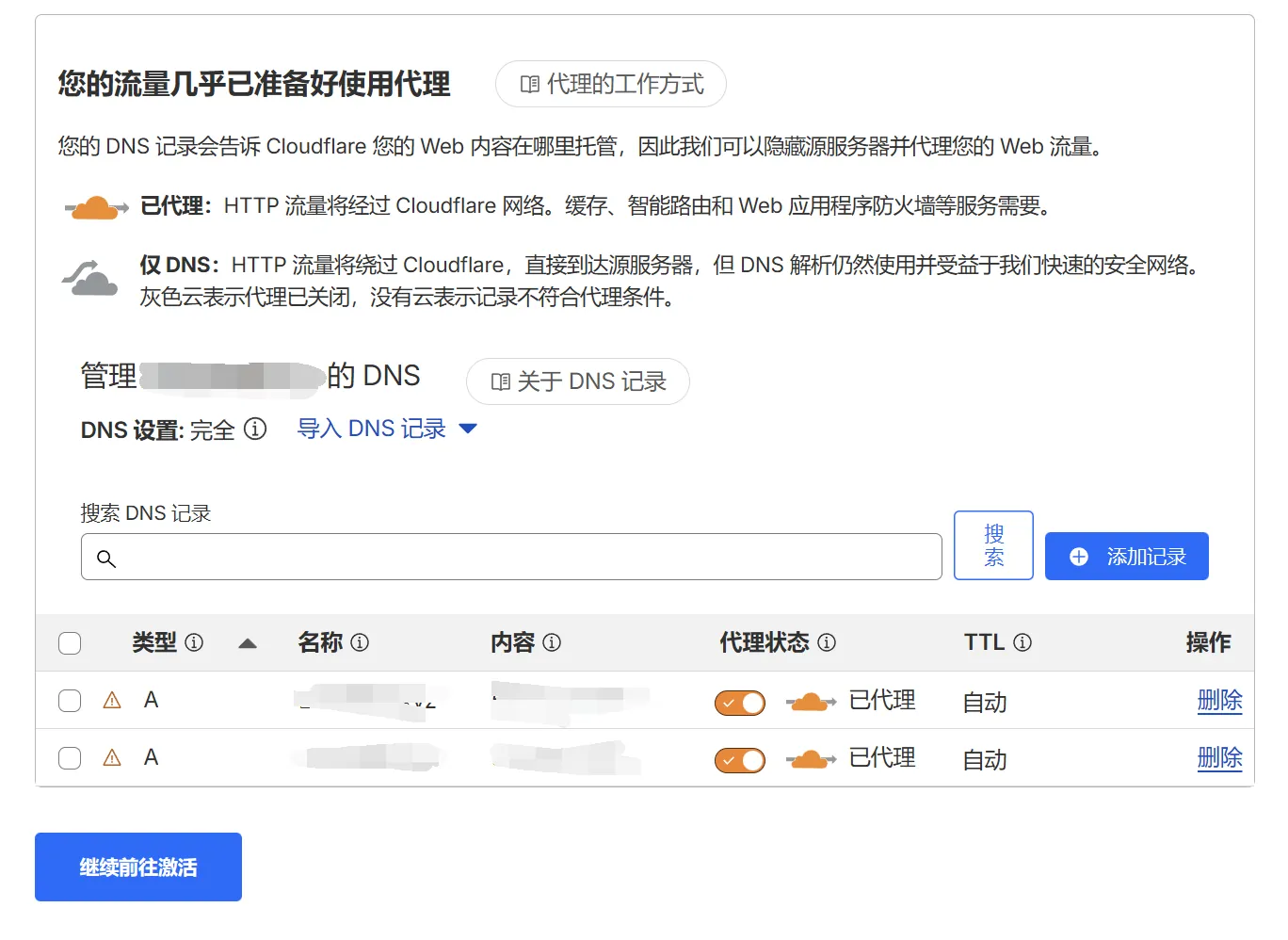The width and height of the screenshot is (1288, 940).
Task: Click info icon next to DNS 设置 完全
Action: 255,429
